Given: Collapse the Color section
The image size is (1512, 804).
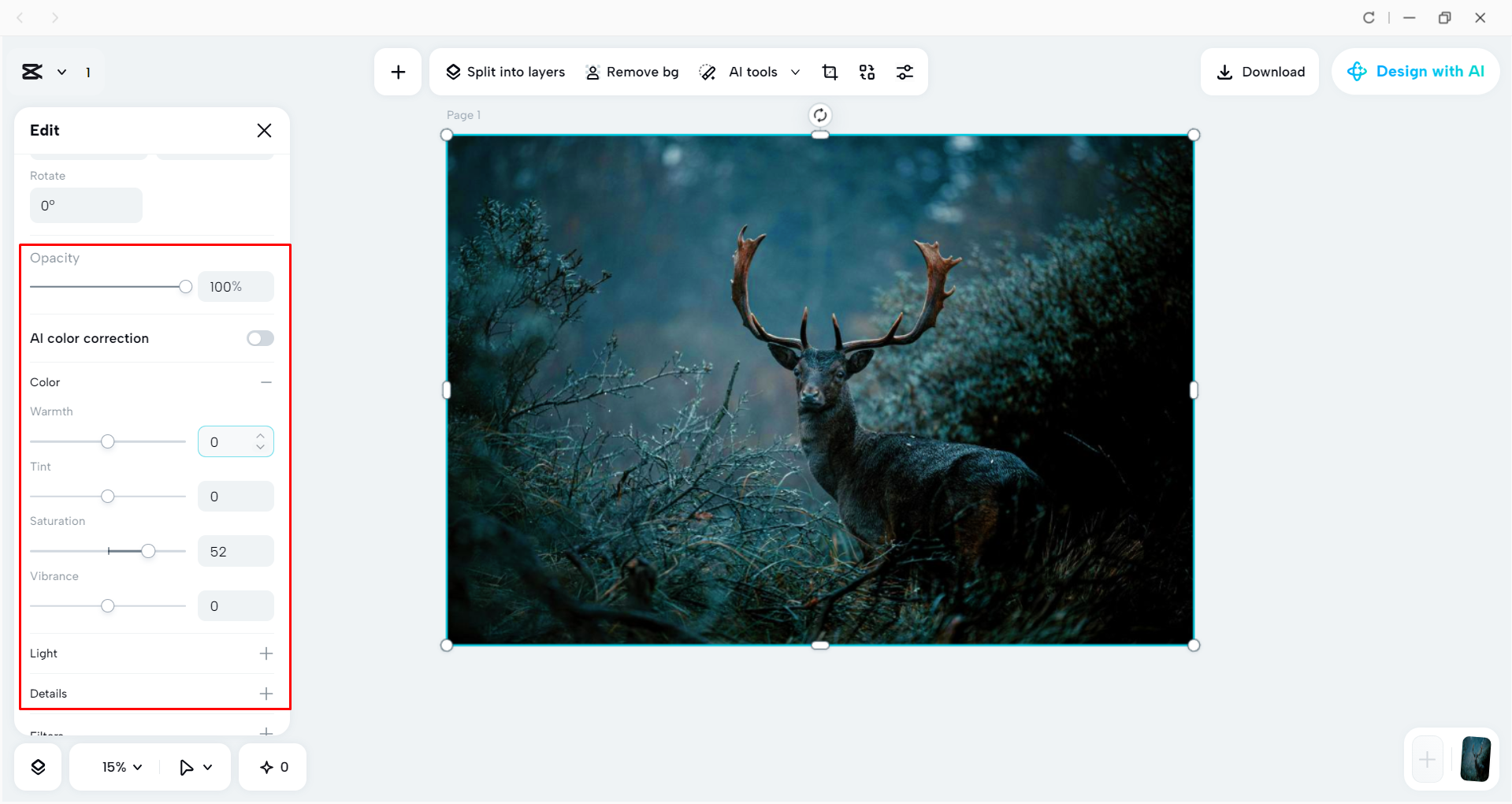Looking at the screenshot, I should tap(266, 382).
